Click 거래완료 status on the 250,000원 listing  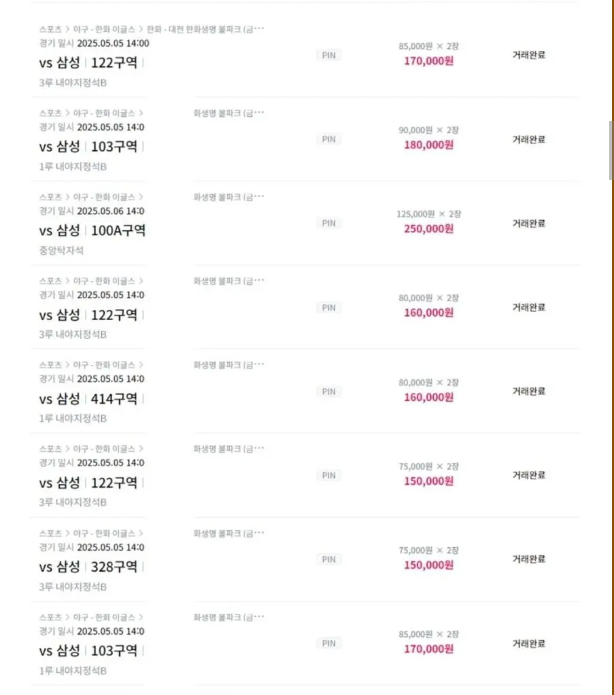tap(529, 223)
